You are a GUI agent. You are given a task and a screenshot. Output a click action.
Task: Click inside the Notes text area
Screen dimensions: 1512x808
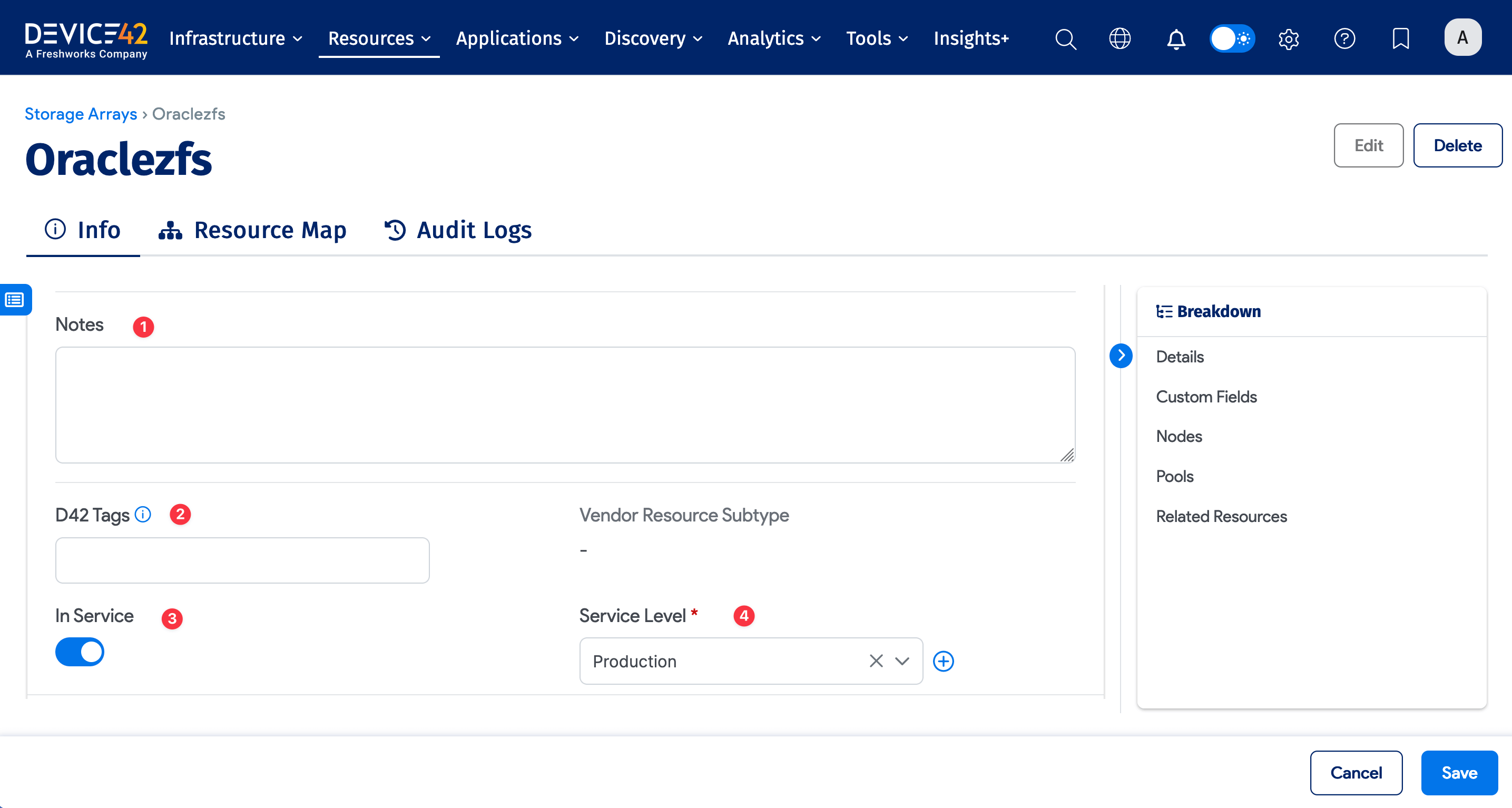(x=565, y=405)
